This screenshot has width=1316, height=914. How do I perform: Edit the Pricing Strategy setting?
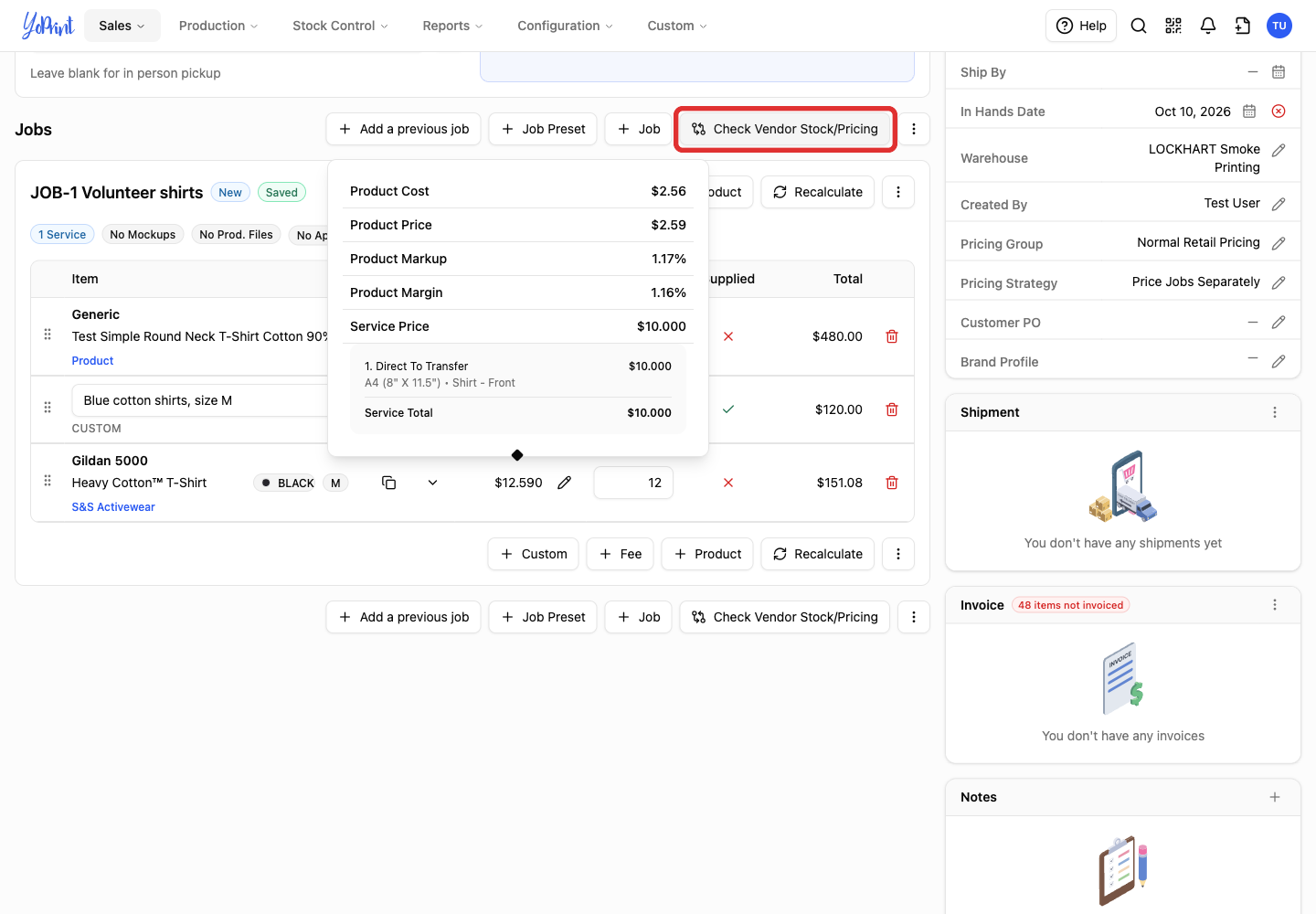1279,282
